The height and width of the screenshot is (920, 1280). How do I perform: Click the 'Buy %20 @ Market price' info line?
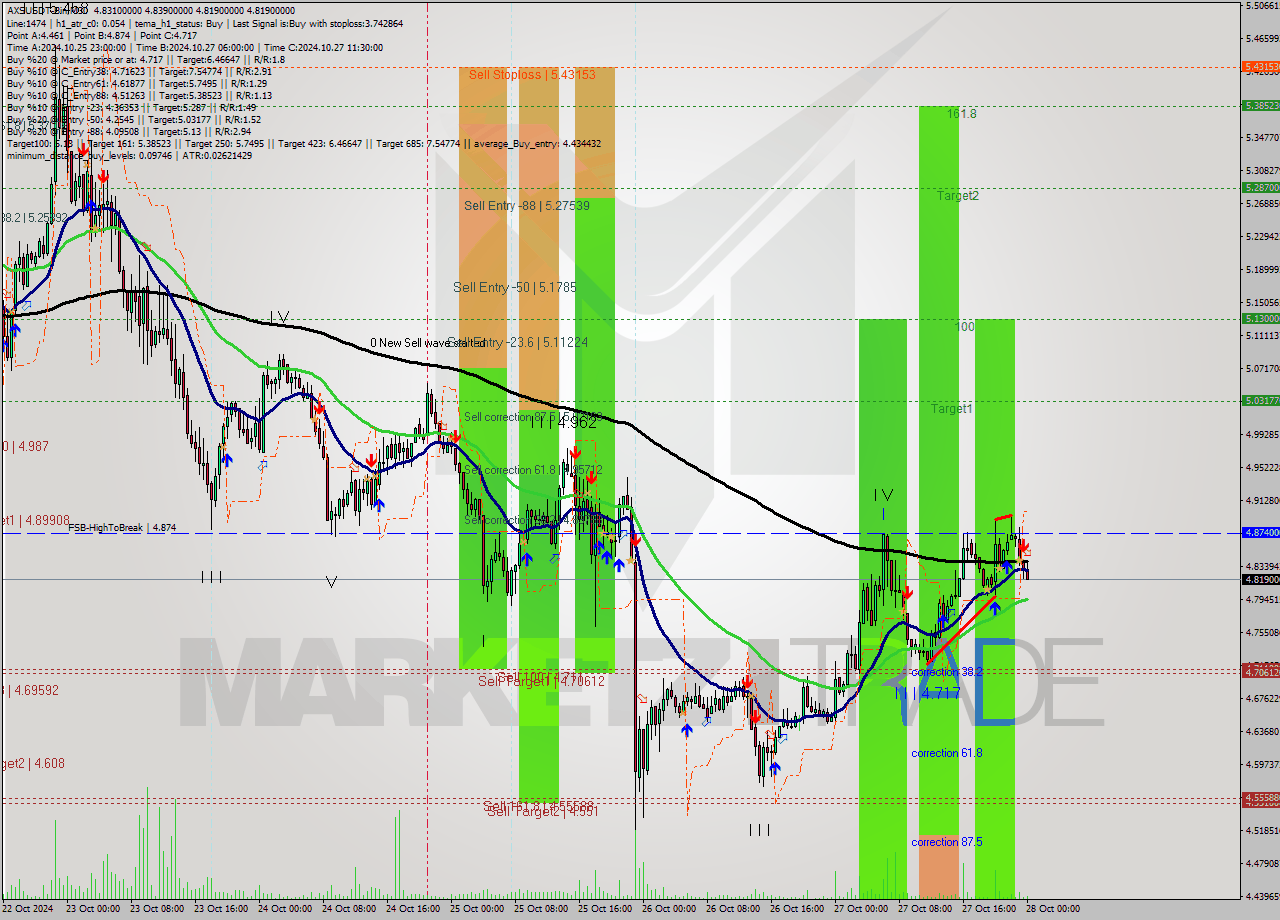(x=146, y=60)
